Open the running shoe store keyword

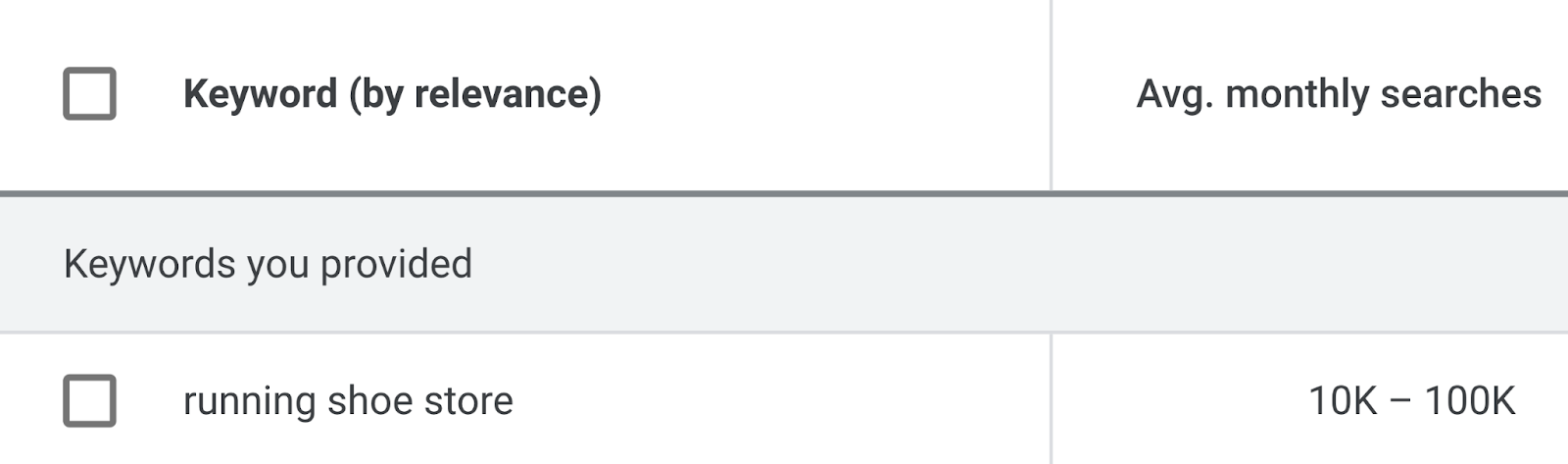click(x=348, y=400)
